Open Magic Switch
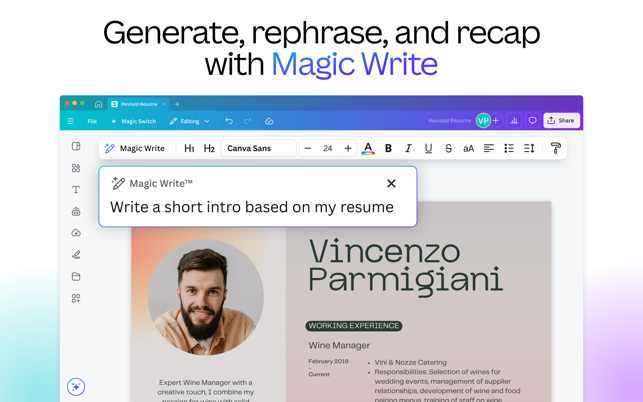Viewport: 643px width, 402px height. coord(134,121)
